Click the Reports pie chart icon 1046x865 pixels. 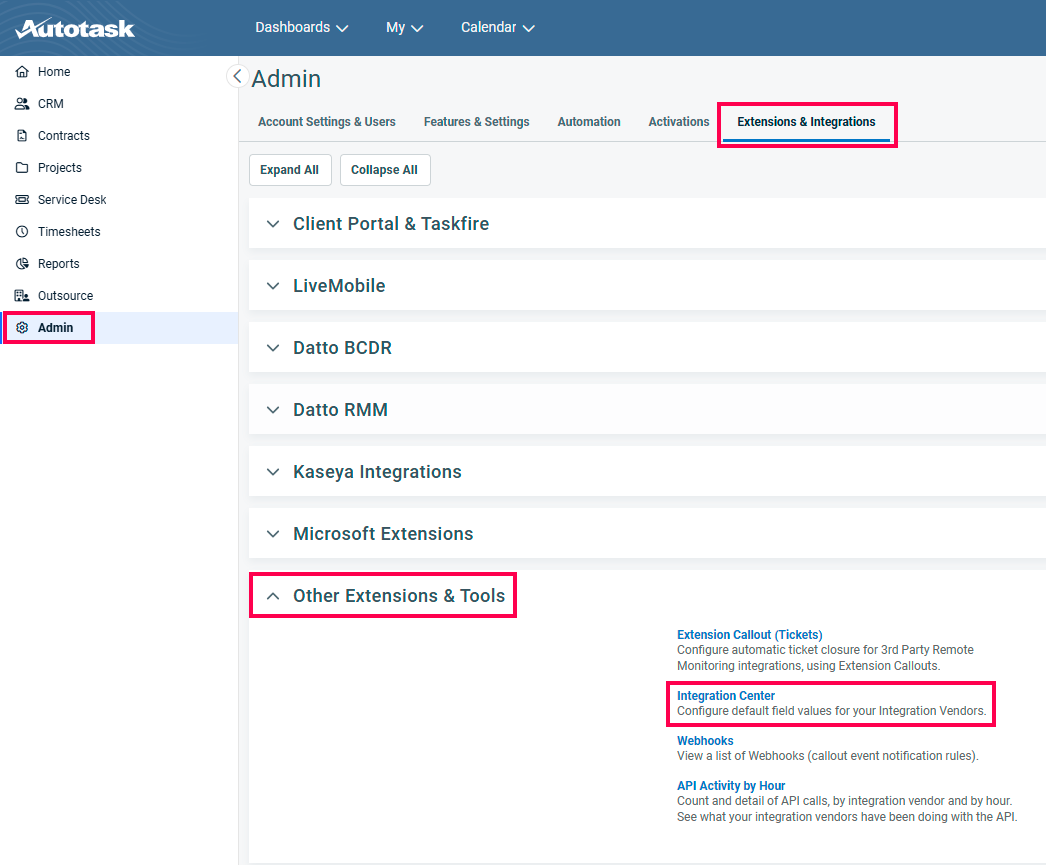(22, 264)
